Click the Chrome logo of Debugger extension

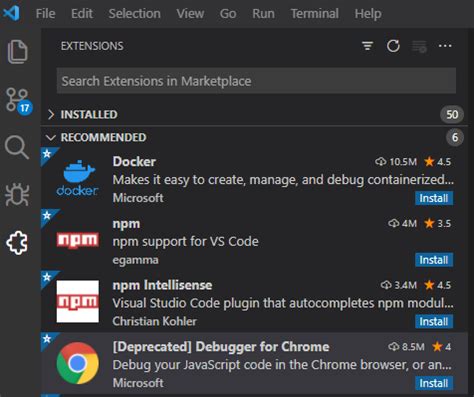click(x=78, y=363)
